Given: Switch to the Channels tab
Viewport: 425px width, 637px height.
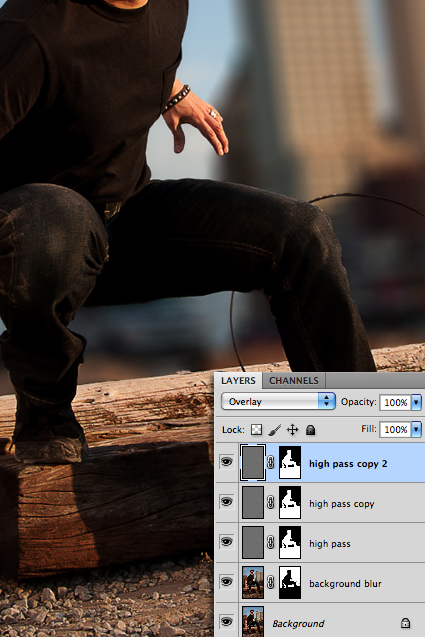Looking at the screenshot, I should tap(294, 381).
